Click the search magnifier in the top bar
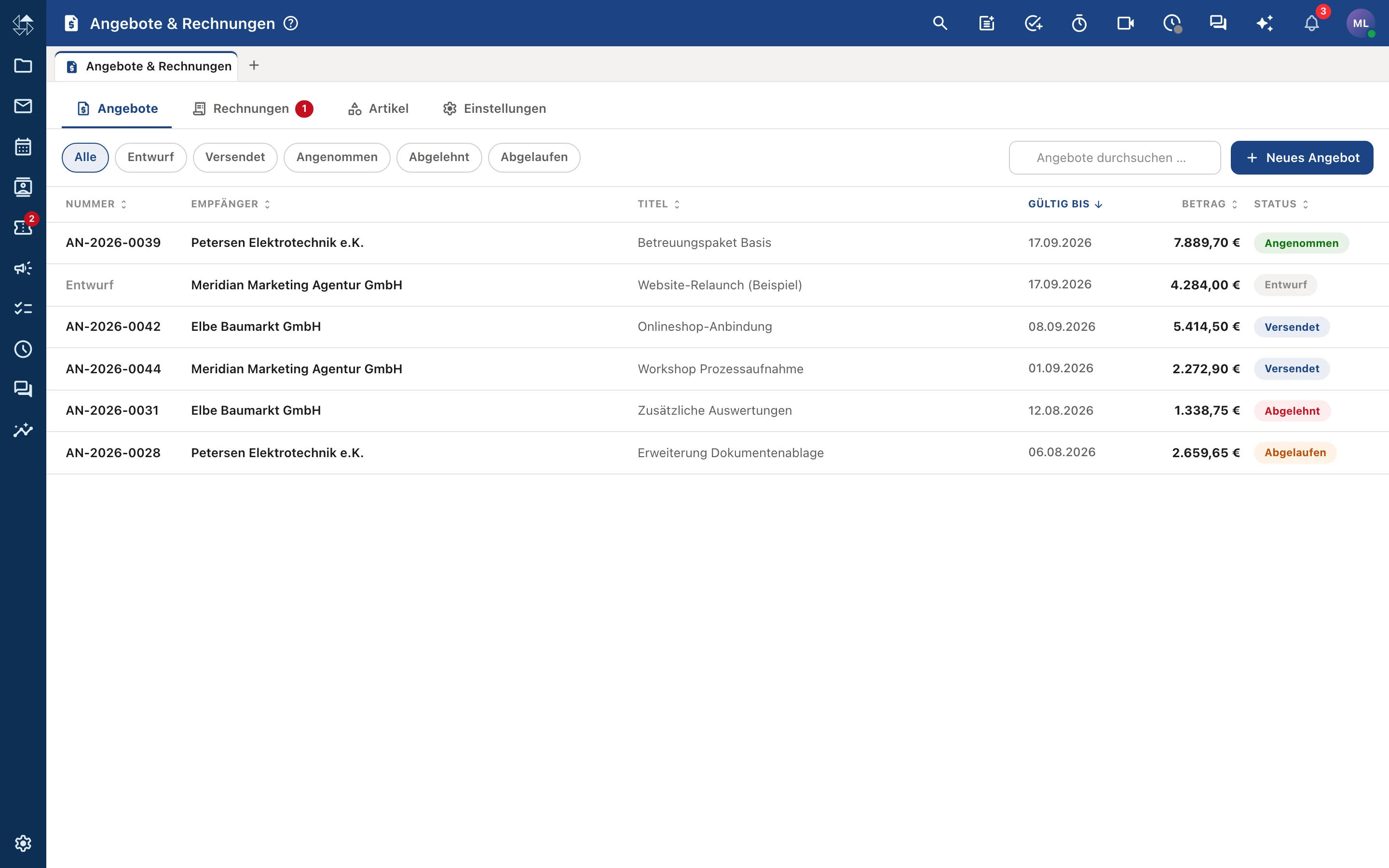The height and width of the screenshot is (868, 1389). pos(940,23)
